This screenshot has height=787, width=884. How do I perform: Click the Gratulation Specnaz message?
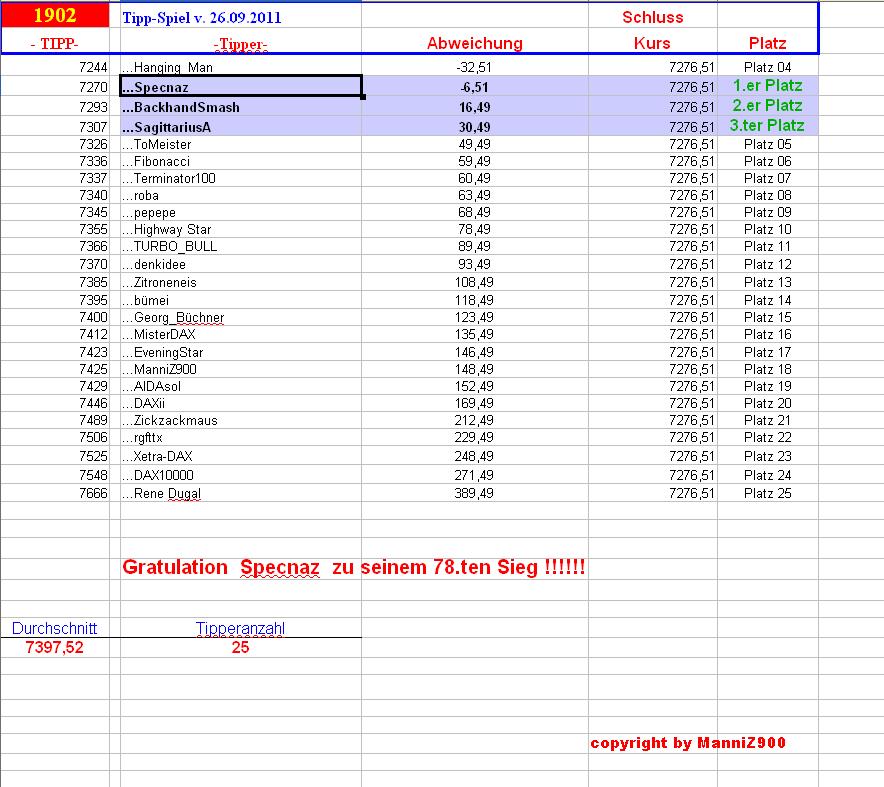(x=353, y=567)
